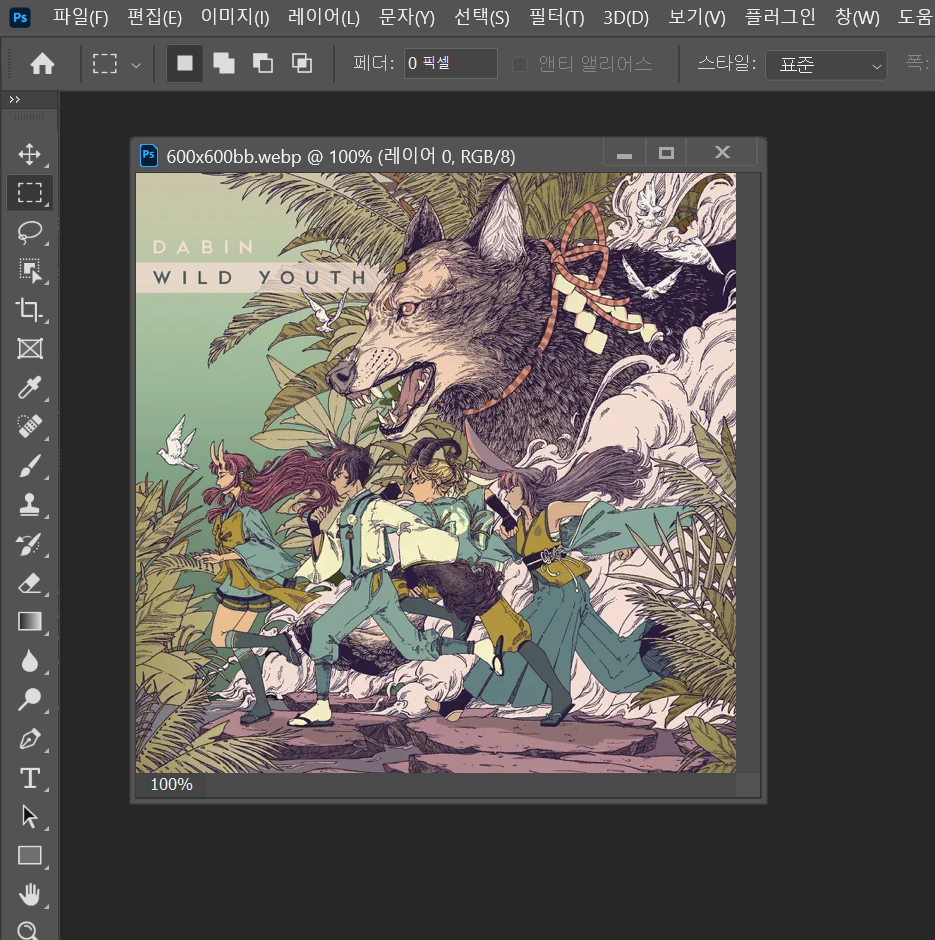Open the 편집(E) menu
Viewport: 935px width, 940px height.
click(x=154, y=17)
